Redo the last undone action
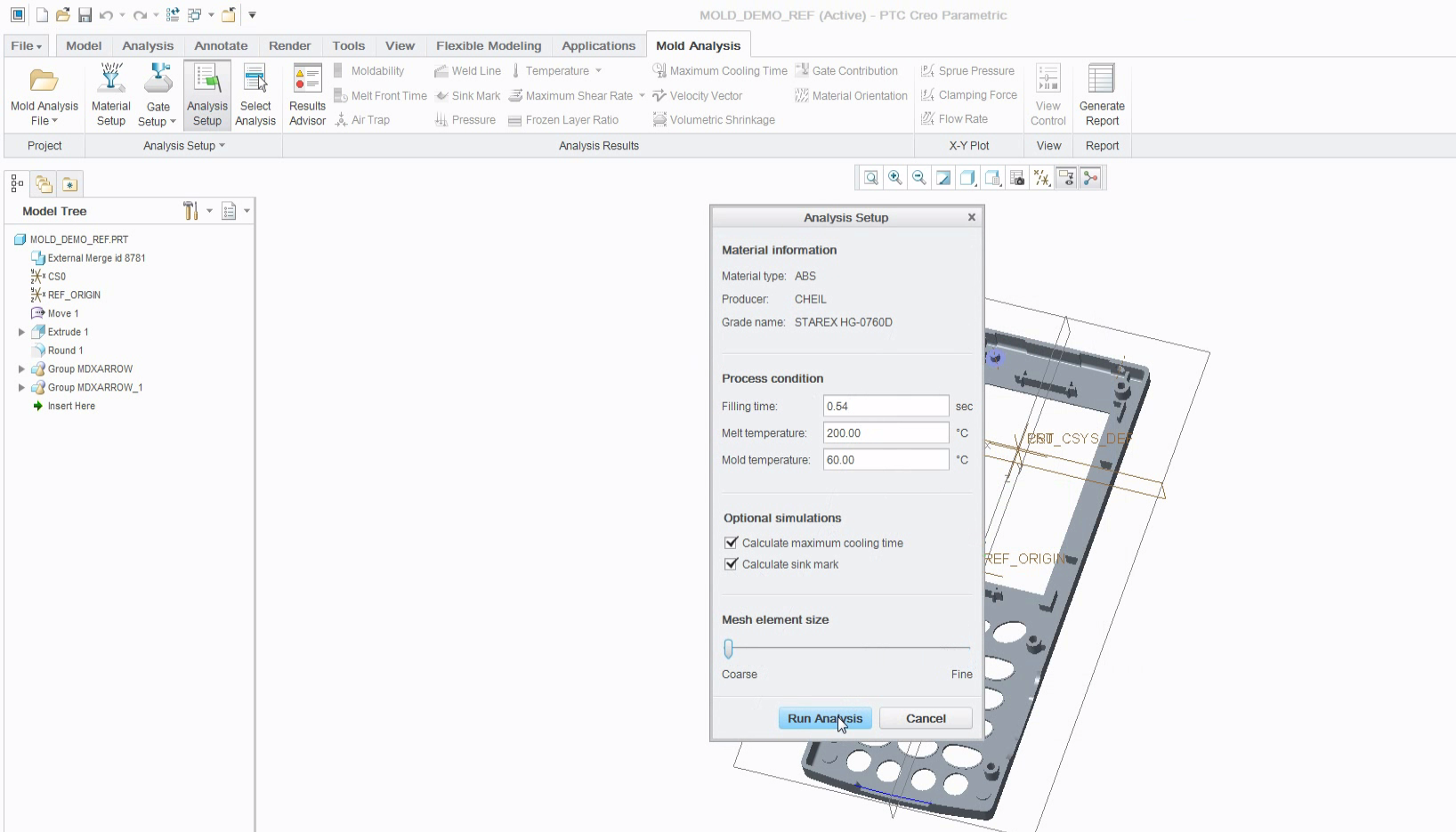Image resolution: width=1456 pixels, height=832 pixels. pyautogui.click(x=140, y=15)
